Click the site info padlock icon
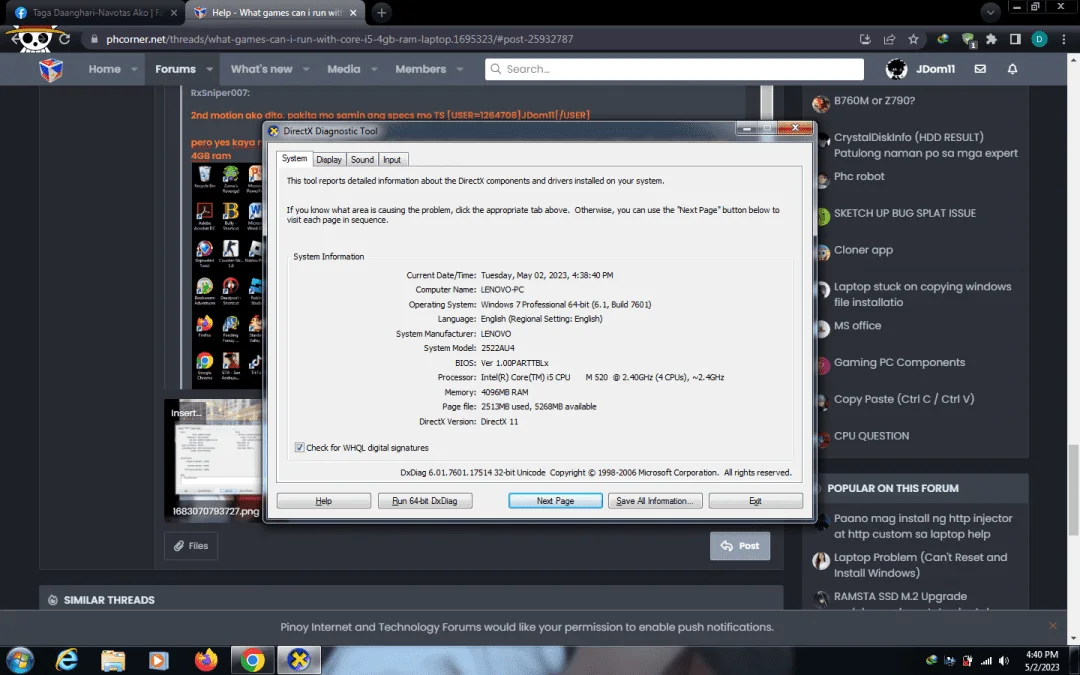 tap(94, 39)
